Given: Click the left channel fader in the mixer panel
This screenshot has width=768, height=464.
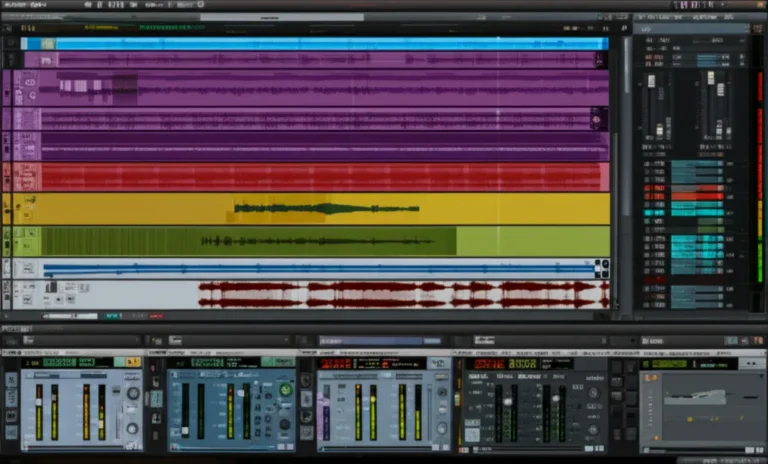Looking at the screenshot, I should pos(651,81).
